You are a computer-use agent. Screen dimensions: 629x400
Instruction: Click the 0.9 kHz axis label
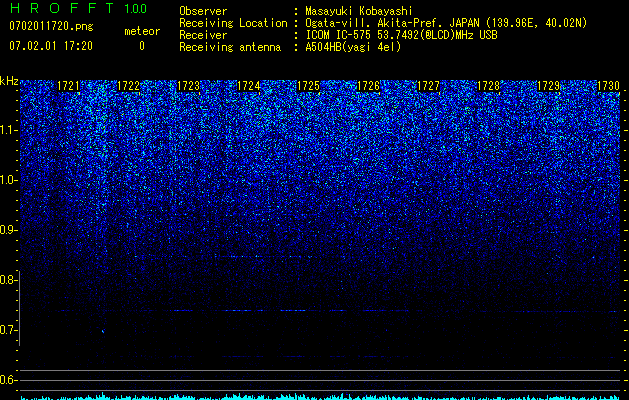[x=8, y=230]
